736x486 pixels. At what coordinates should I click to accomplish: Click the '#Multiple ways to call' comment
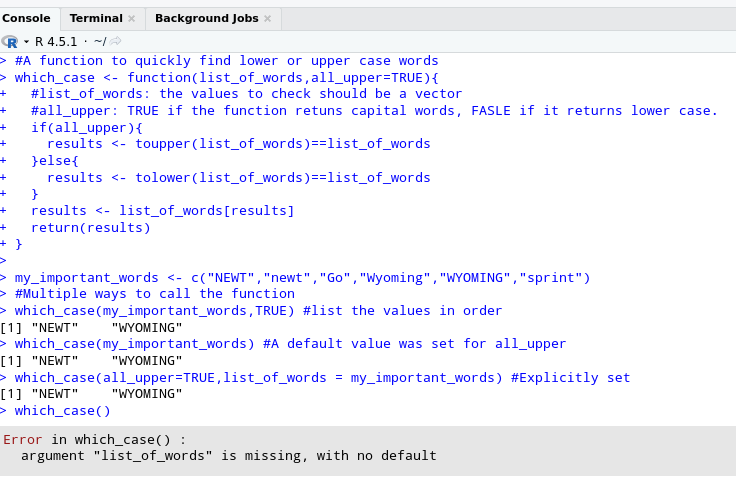click(x=154, y=294)
